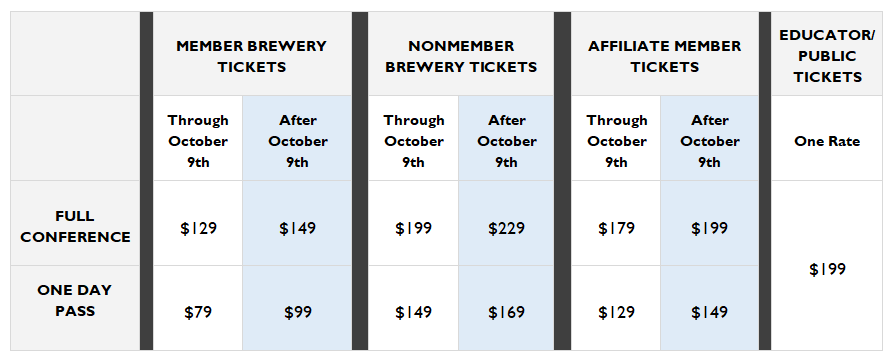Select member full conference $149 late price

pos(297,228)
